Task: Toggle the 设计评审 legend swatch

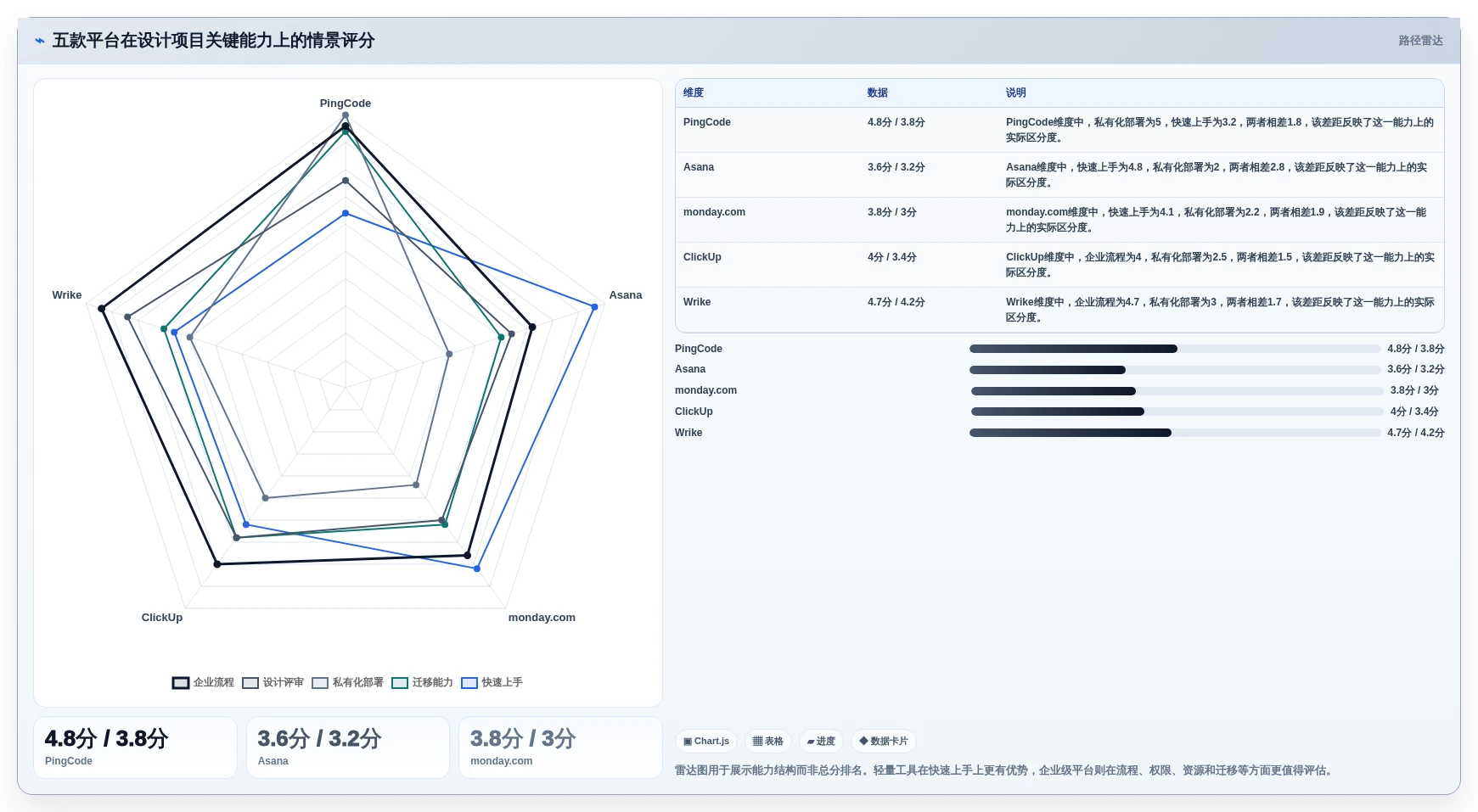Action: (250, 683)
